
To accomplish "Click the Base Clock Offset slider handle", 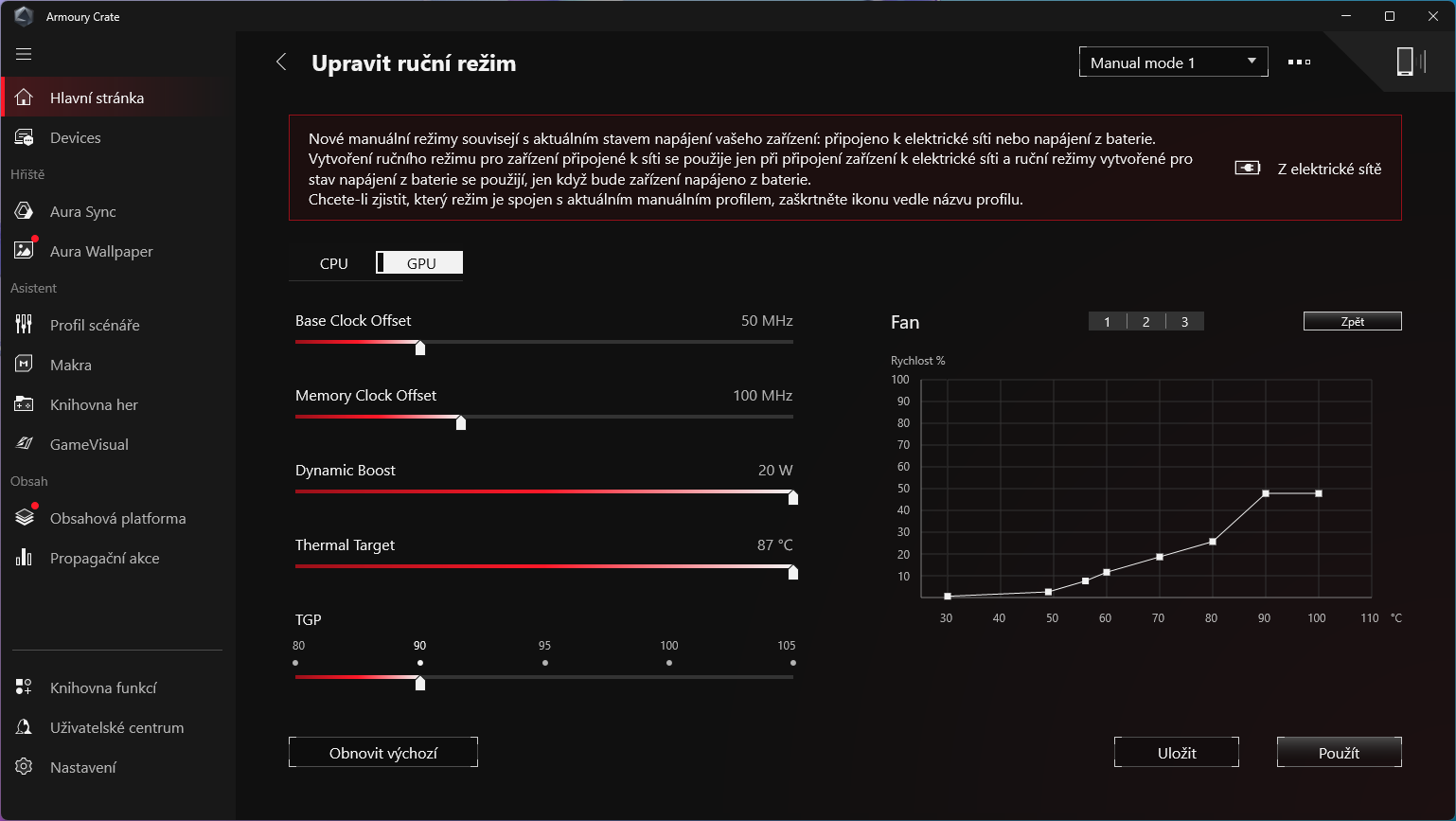I will pos(420,348).
